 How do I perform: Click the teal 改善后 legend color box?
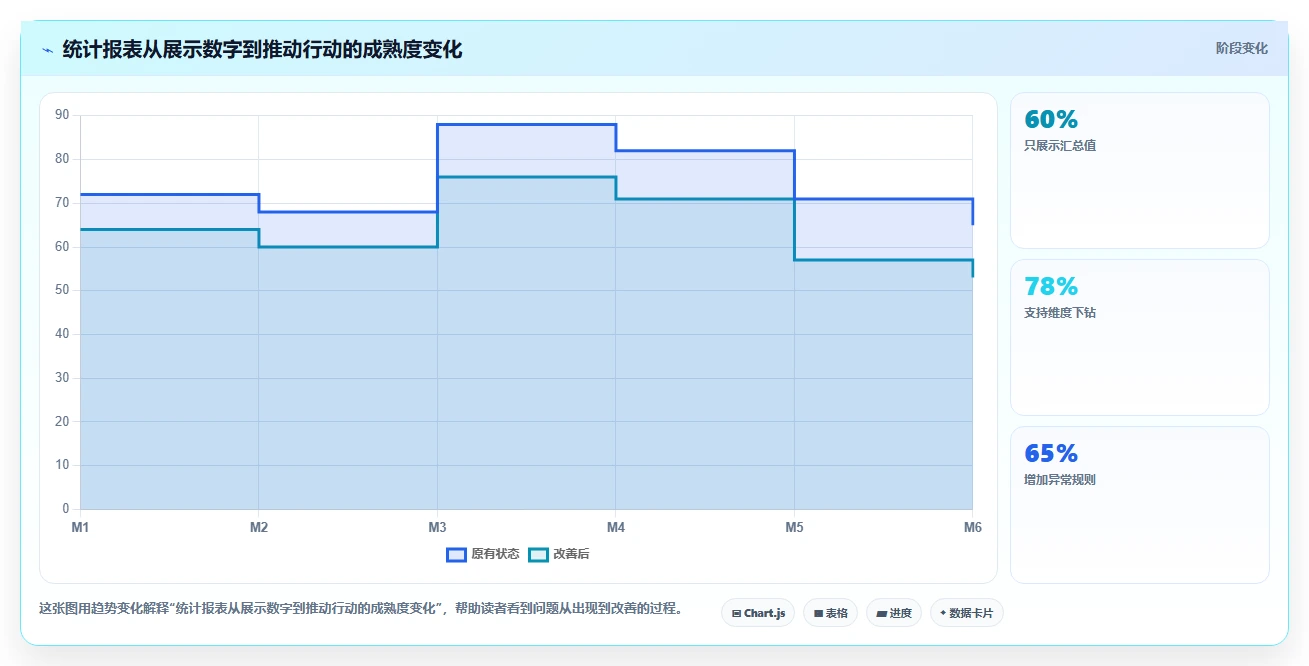[x=539, y=554]
